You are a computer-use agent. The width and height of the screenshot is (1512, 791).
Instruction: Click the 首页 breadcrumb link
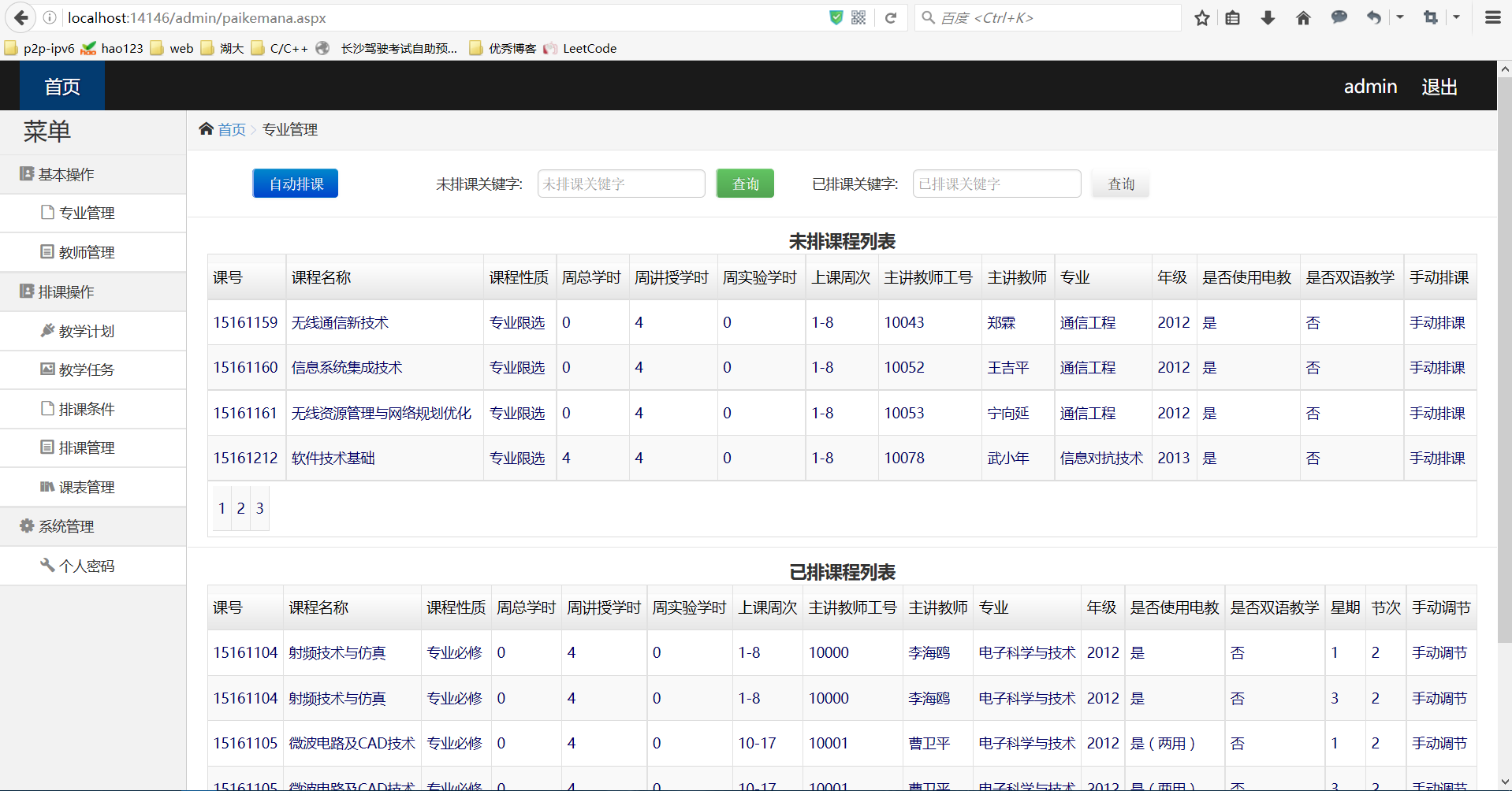232,129
